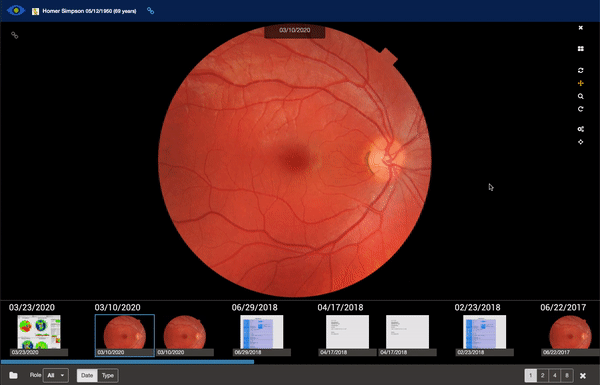Click the 03/23/2020 date group heading

[x=32, y=307]
